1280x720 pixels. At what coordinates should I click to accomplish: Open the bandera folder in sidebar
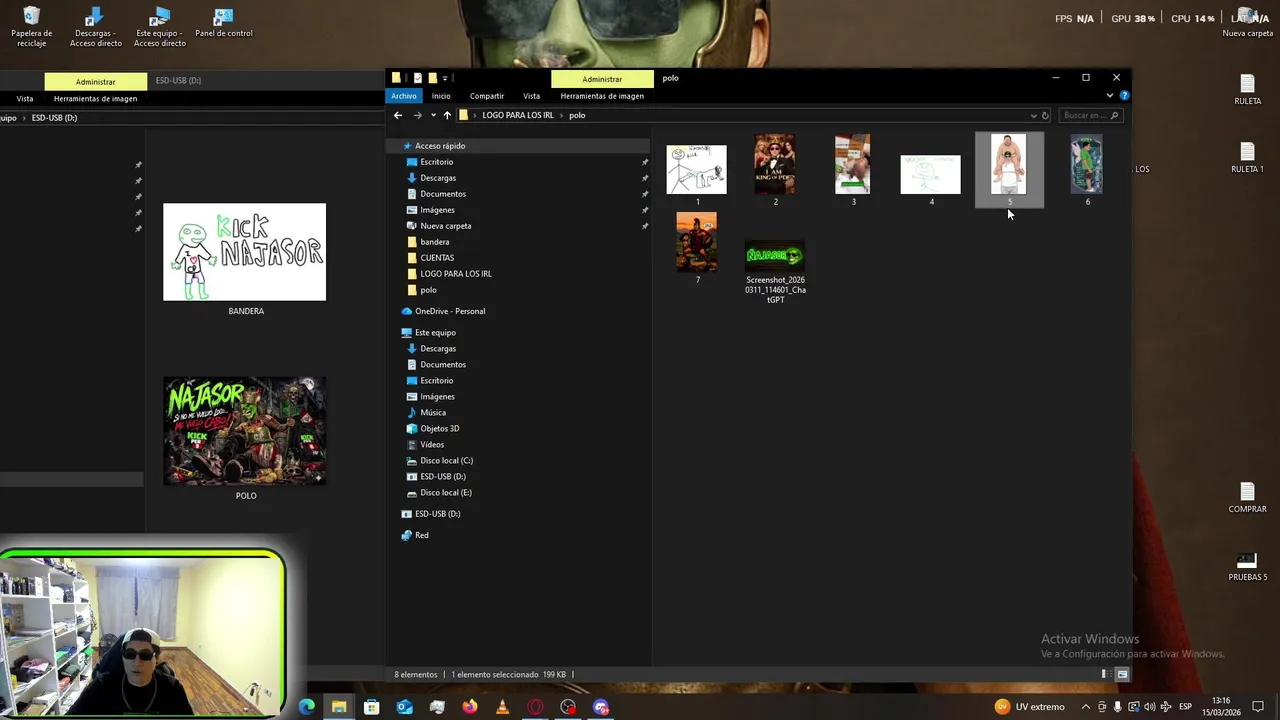pos(434,242)
